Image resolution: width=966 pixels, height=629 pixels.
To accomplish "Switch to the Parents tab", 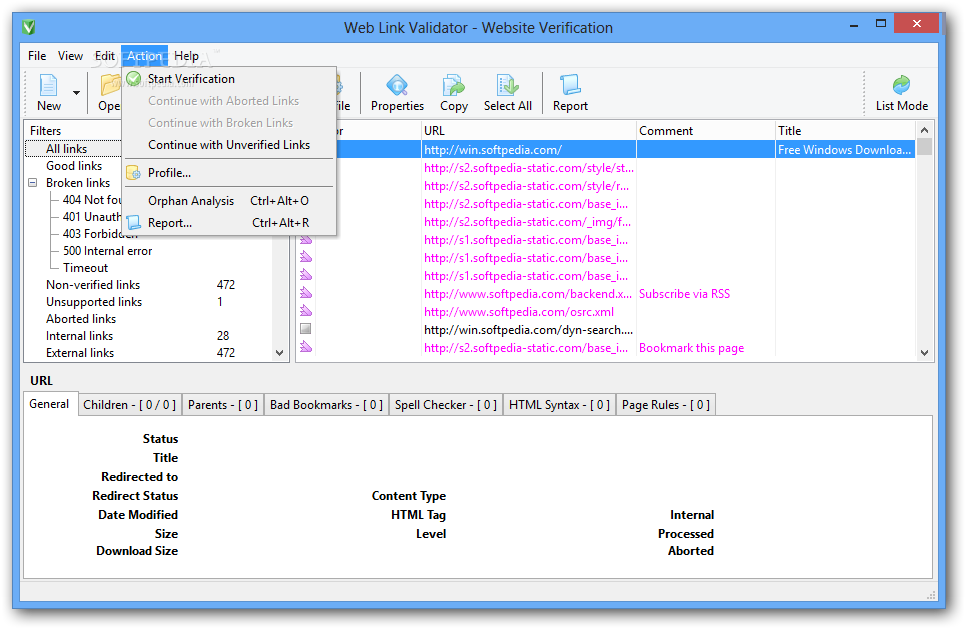I will 223,405.
